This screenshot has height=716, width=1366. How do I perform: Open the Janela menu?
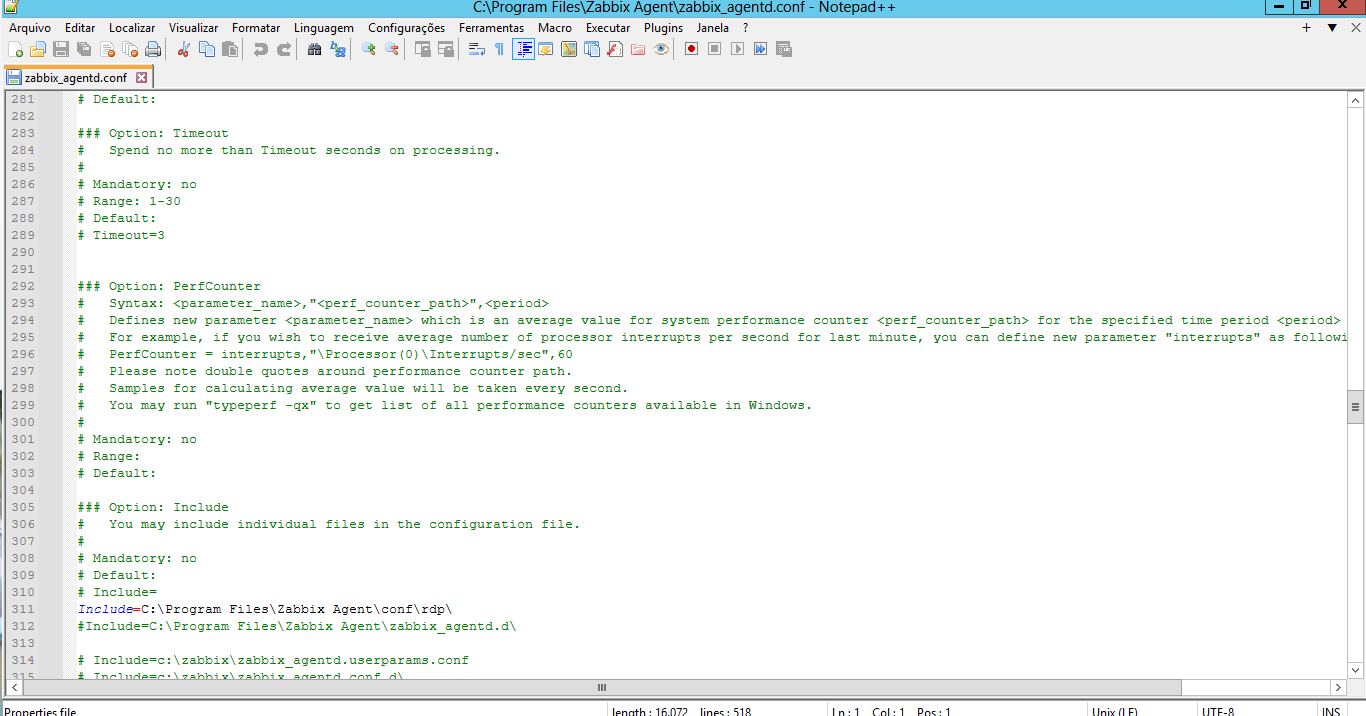[713, 28]
